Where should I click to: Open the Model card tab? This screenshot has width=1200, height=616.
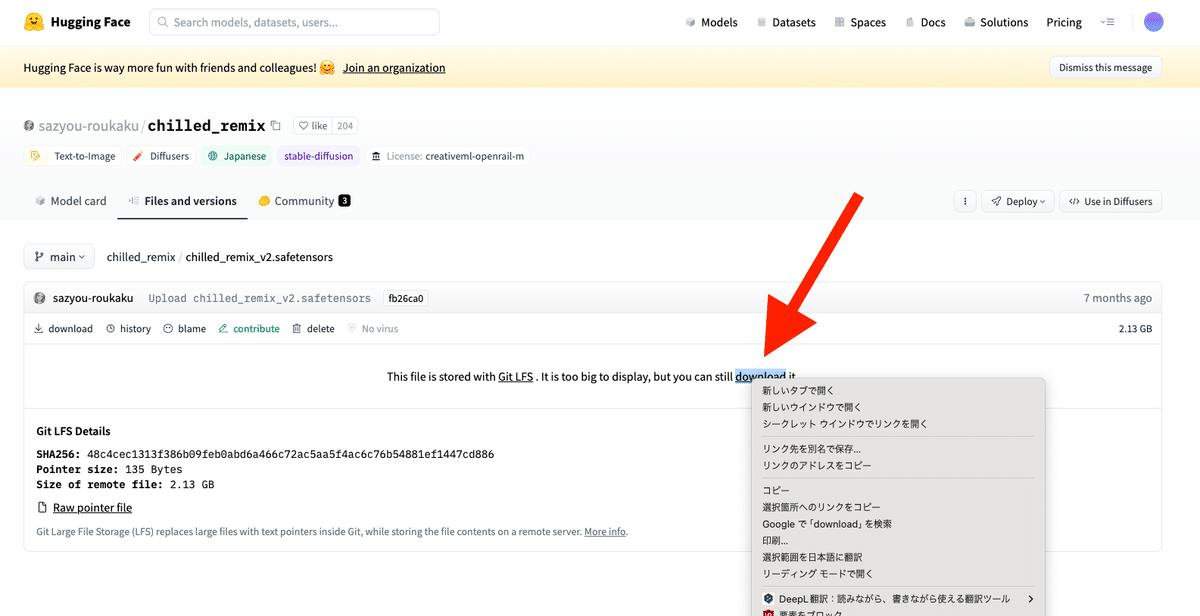(x=70, y=201)
